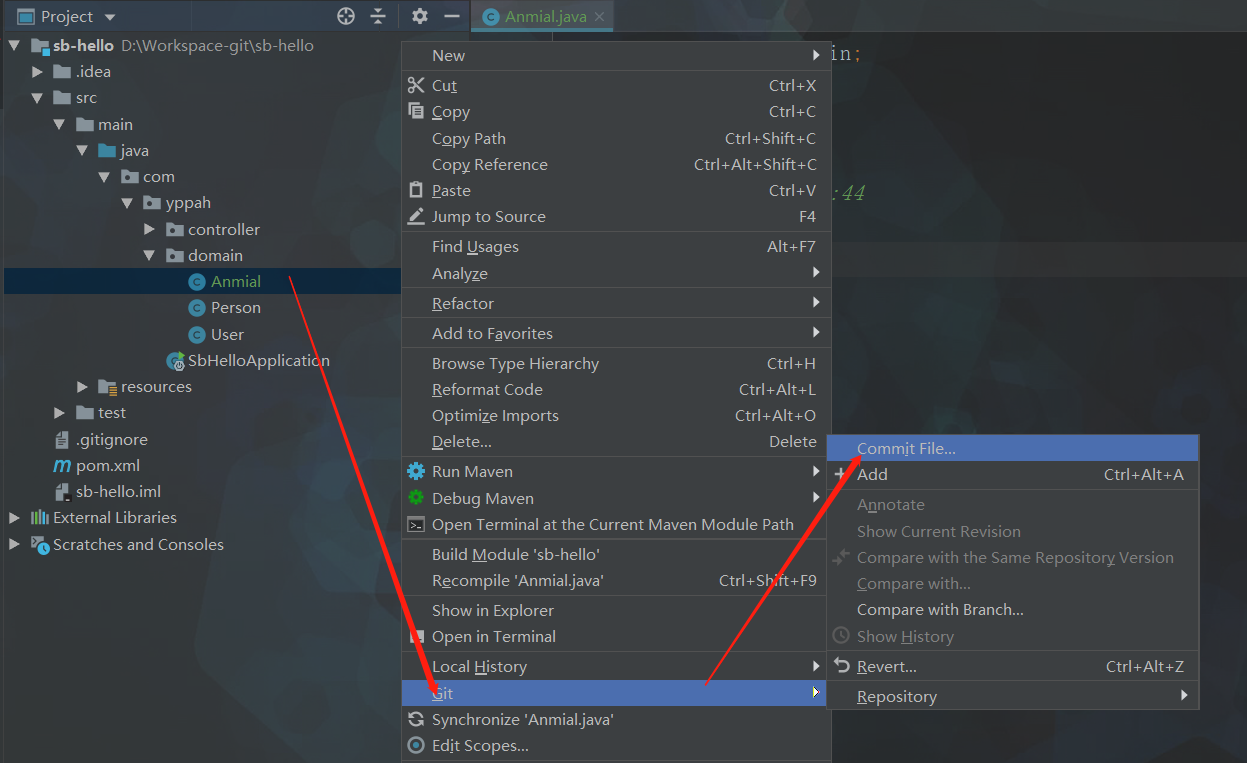
Task: Open the Project view dropdown
Action: tap(110, 17)
